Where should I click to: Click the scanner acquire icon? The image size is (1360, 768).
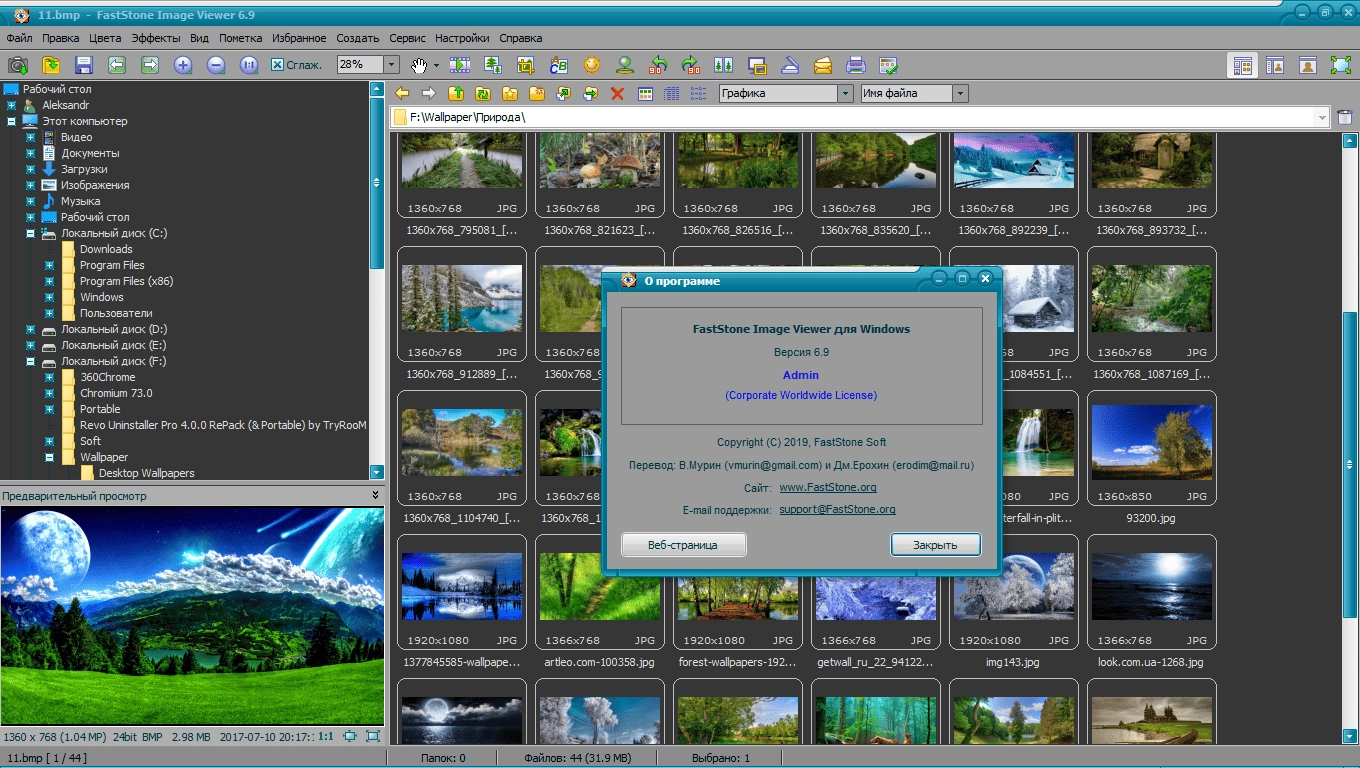pos(790,65)
